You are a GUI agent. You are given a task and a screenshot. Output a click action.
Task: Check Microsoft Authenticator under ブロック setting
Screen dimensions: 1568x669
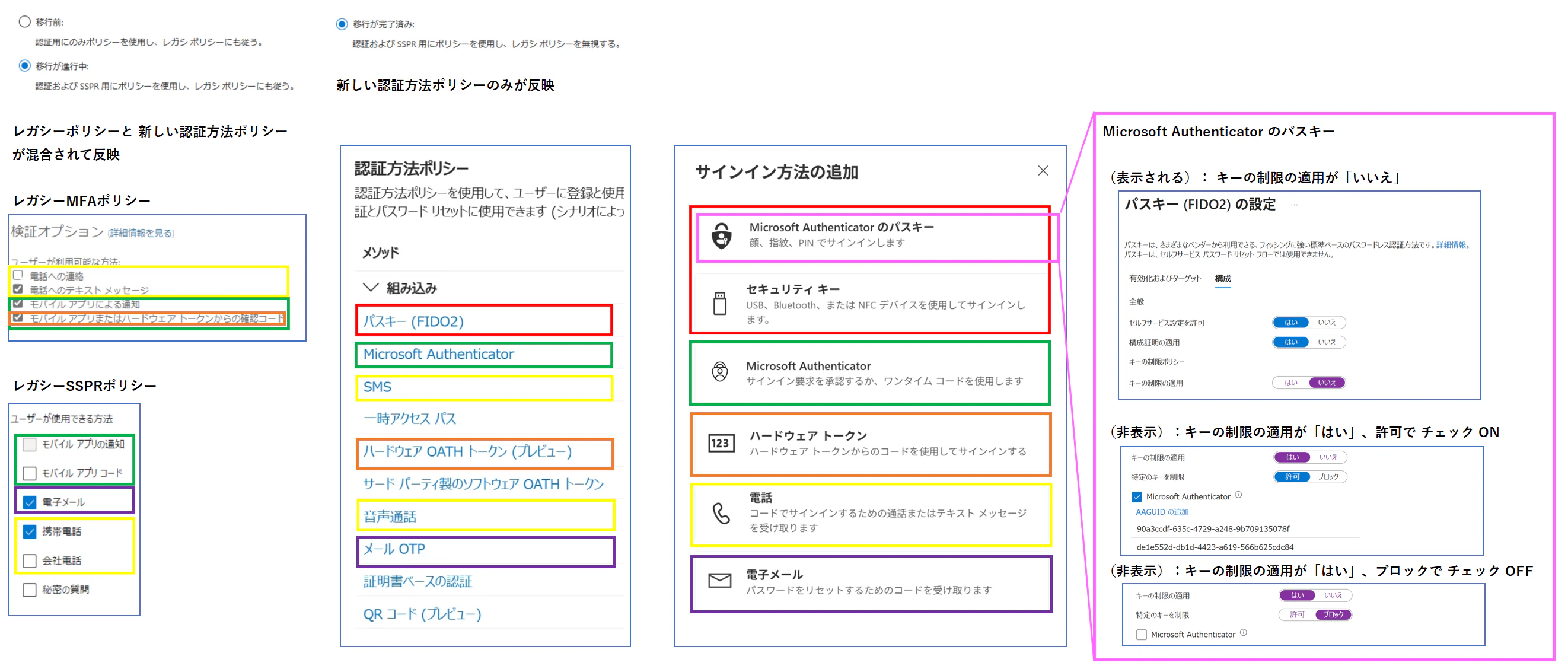[x=1141, y=634]
